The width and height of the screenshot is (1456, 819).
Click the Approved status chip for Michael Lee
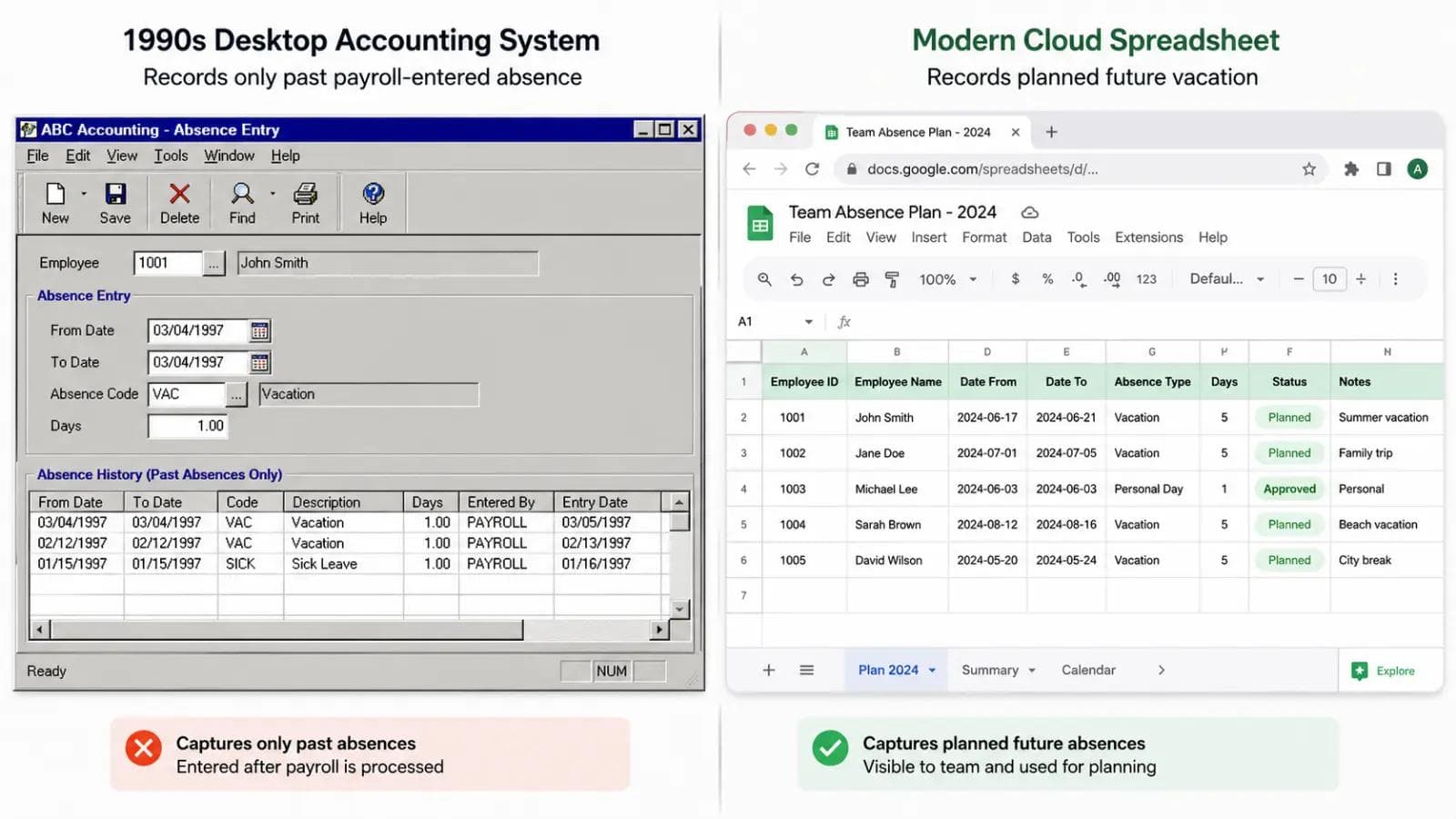point(1289,490)
